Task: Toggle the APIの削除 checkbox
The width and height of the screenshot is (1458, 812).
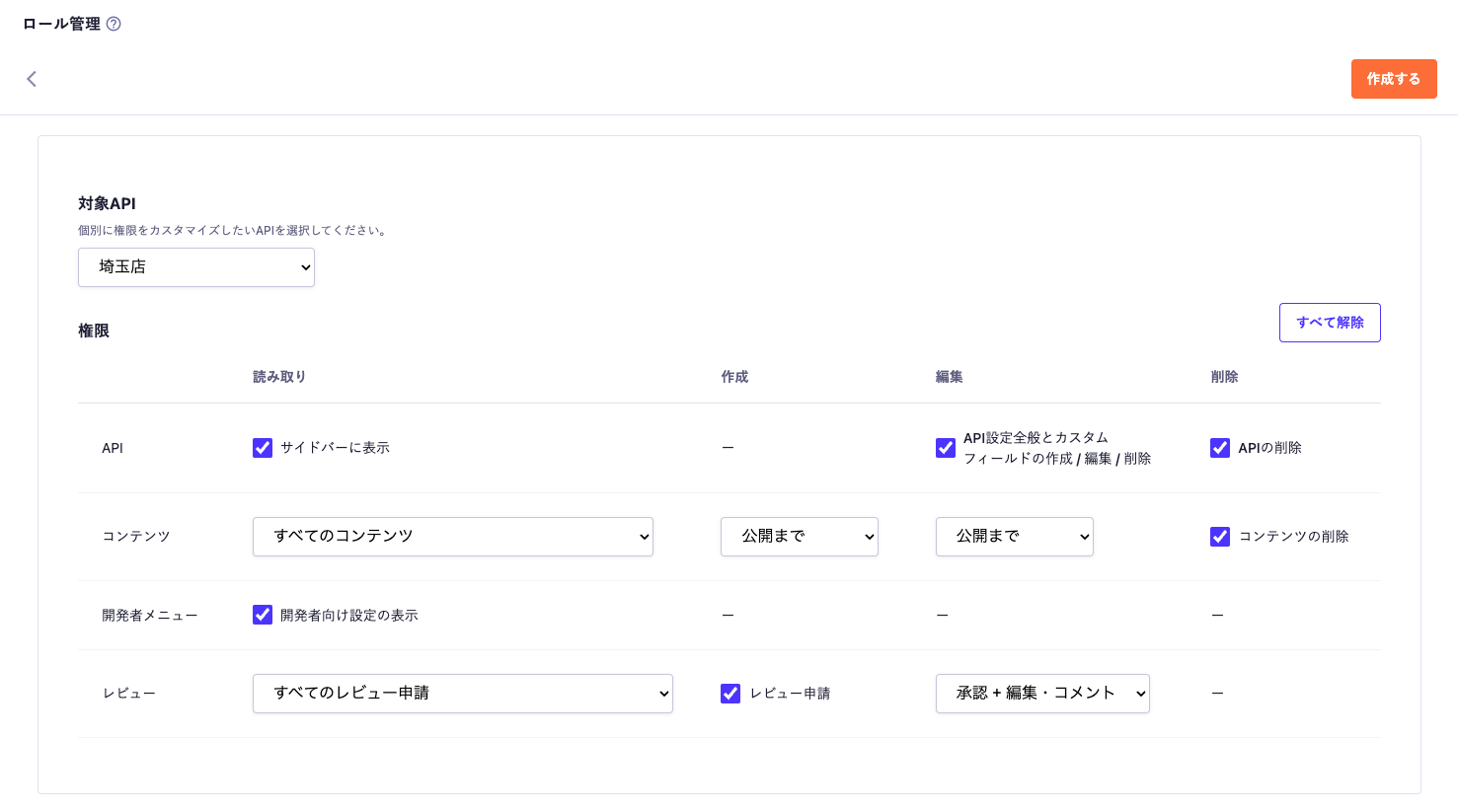Action: pos(1220,448)
